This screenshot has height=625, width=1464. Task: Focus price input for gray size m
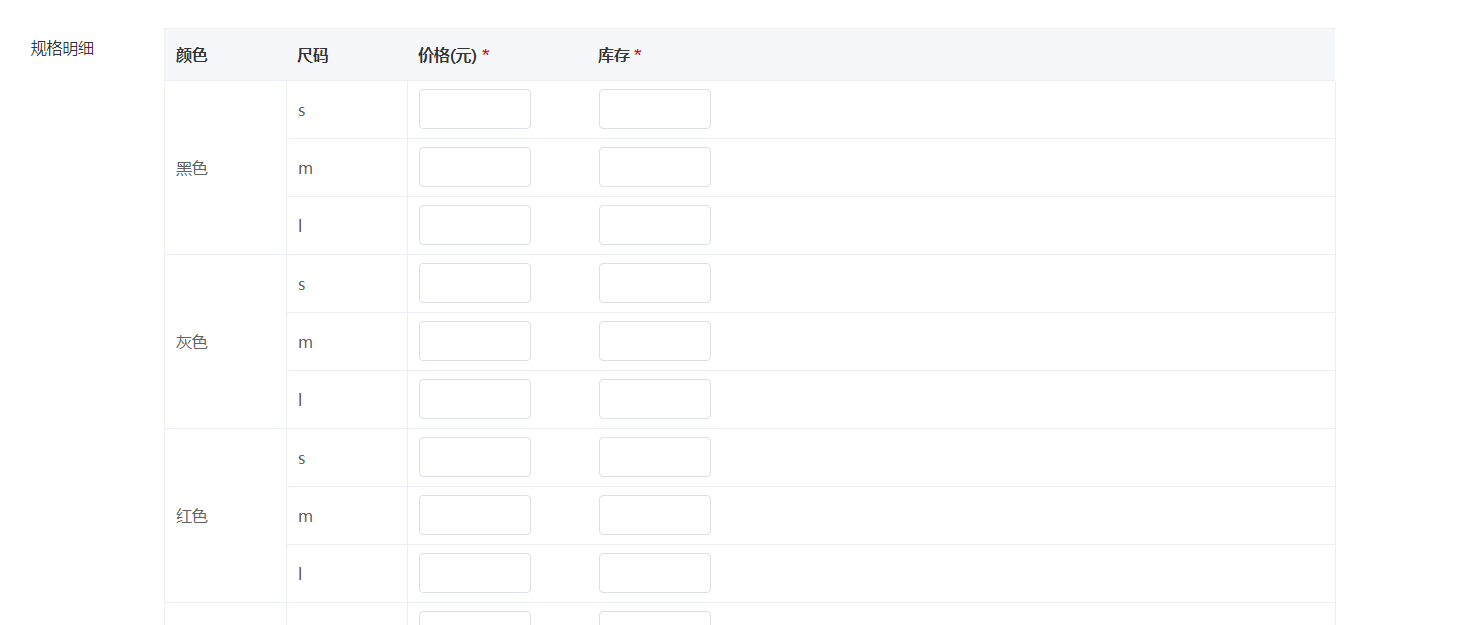pos(475,341)
